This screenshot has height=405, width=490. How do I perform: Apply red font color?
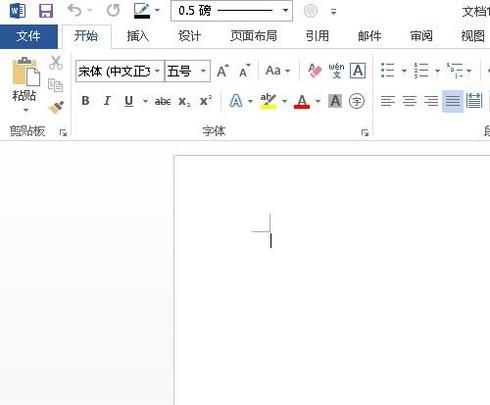click(302, 101)
